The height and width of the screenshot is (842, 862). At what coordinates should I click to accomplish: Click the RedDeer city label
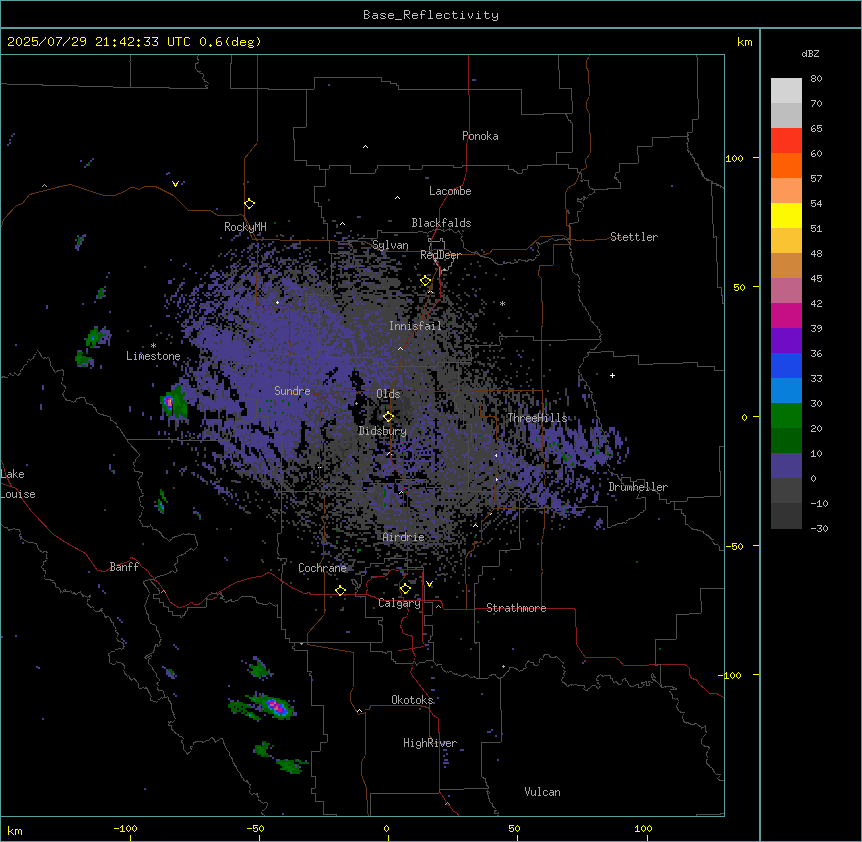coord(440,255)
